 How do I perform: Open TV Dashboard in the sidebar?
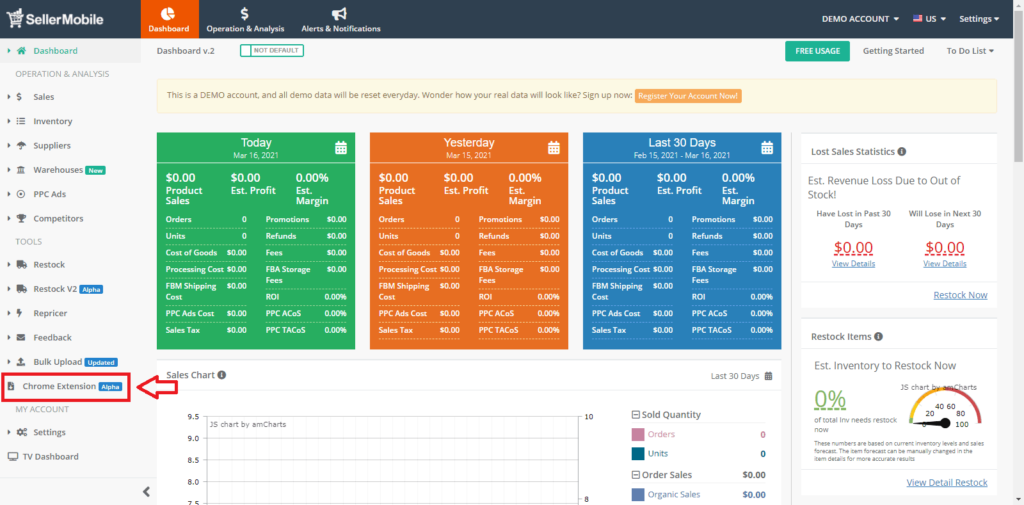pos(50,457)
